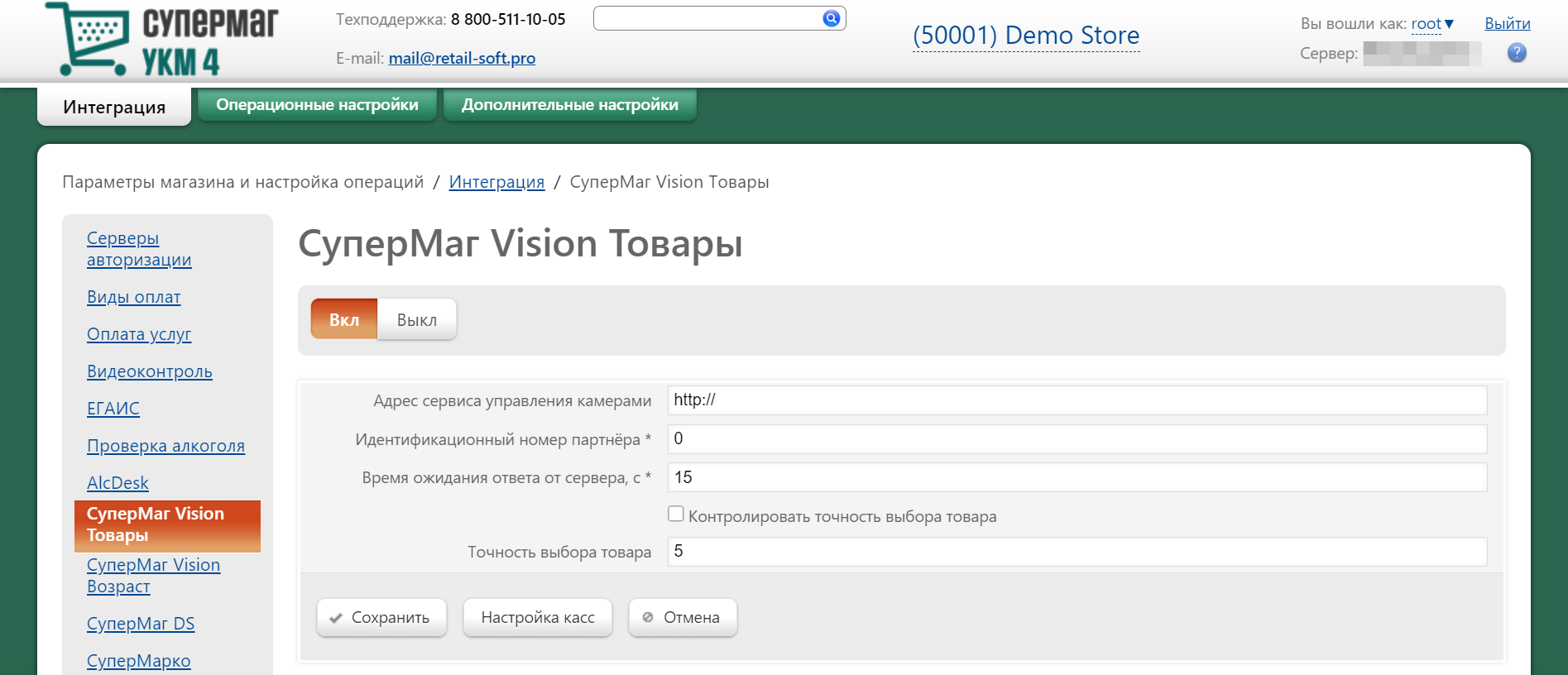Click the mail@retail-soft.pro email link
The width and height of the screenshot is (1568, 675).
[x=462, y=58]
